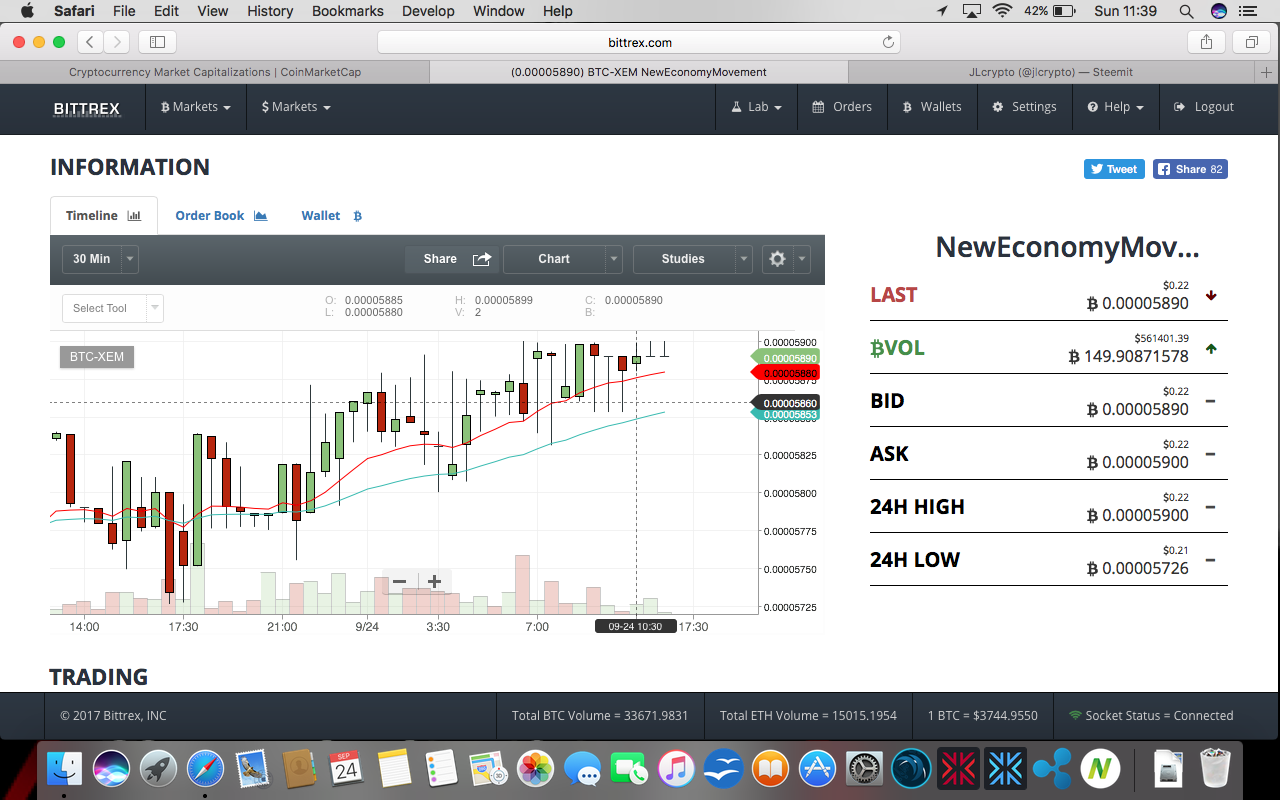This screenshot has height=800, width=1280.
Task: Open iTunes from the Dock
Action: pyautogui.click(x=676, y=768)
